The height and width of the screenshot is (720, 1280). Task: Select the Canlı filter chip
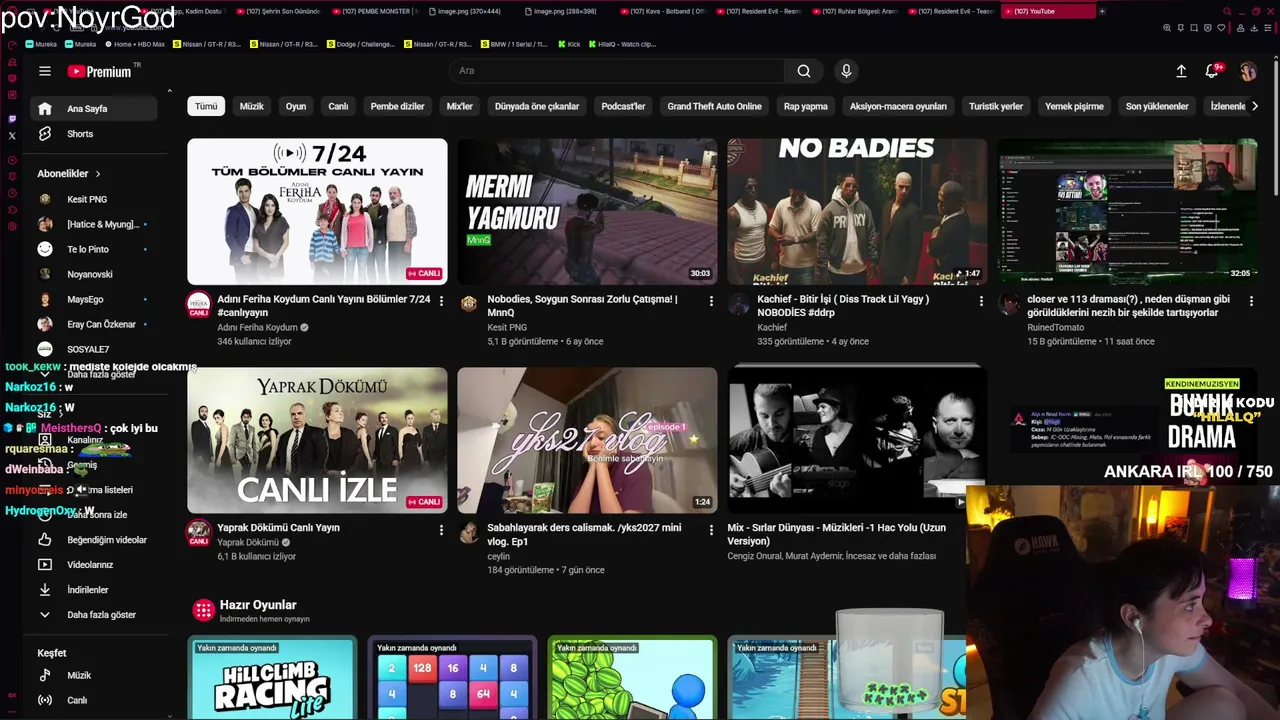pyautogui.click(x=339, y=106)
